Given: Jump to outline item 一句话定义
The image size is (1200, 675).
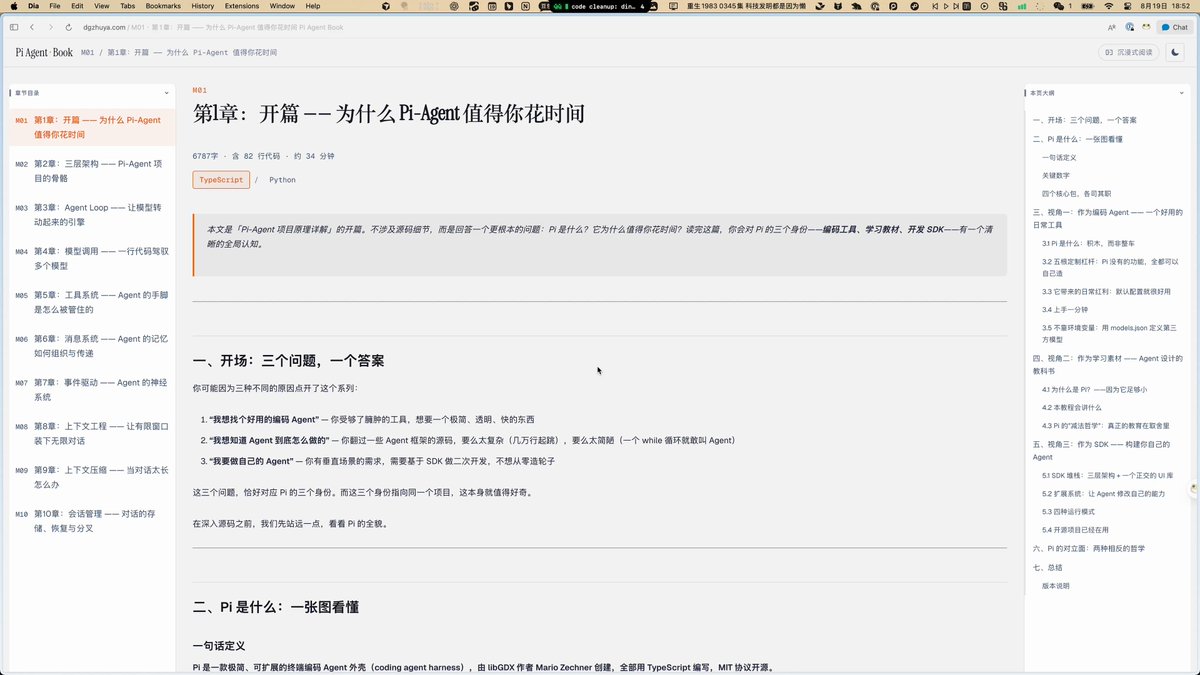Looking at the screenshot, I should pos(1059,157).
